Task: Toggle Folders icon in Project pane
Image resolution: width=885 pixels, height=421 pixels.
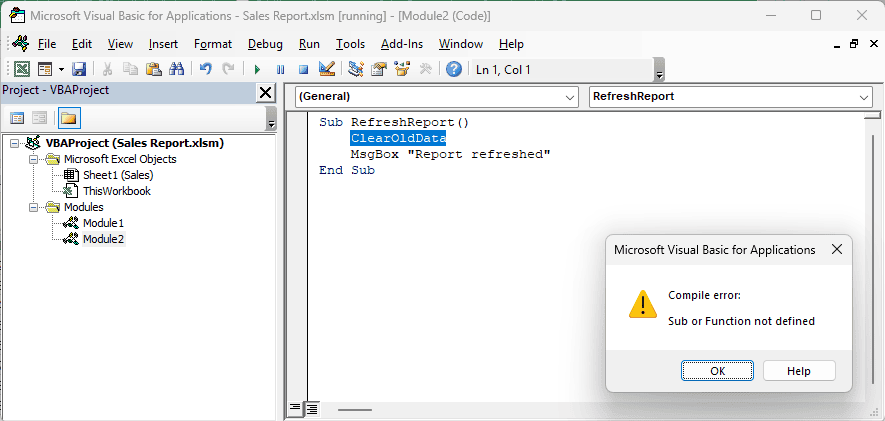Action: point(69,118)
